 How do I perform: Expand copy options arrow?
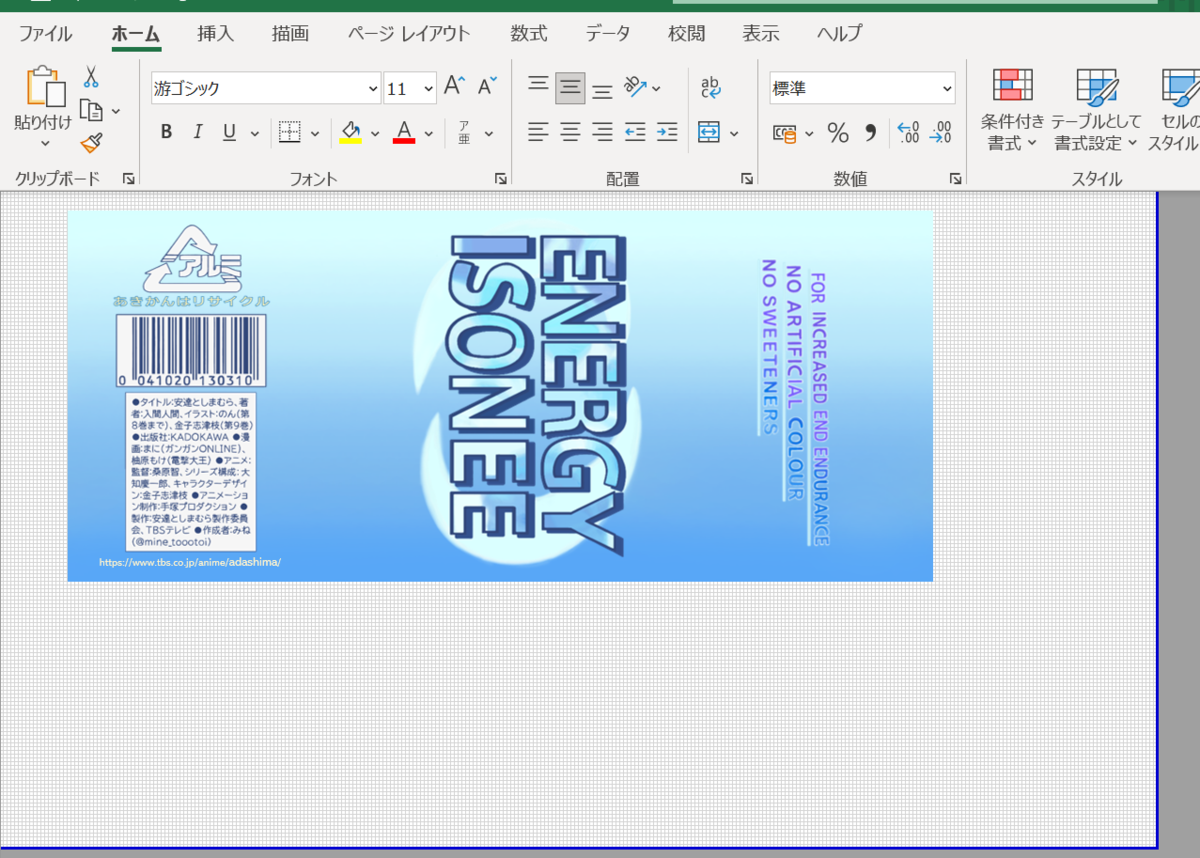coord(116,111)
